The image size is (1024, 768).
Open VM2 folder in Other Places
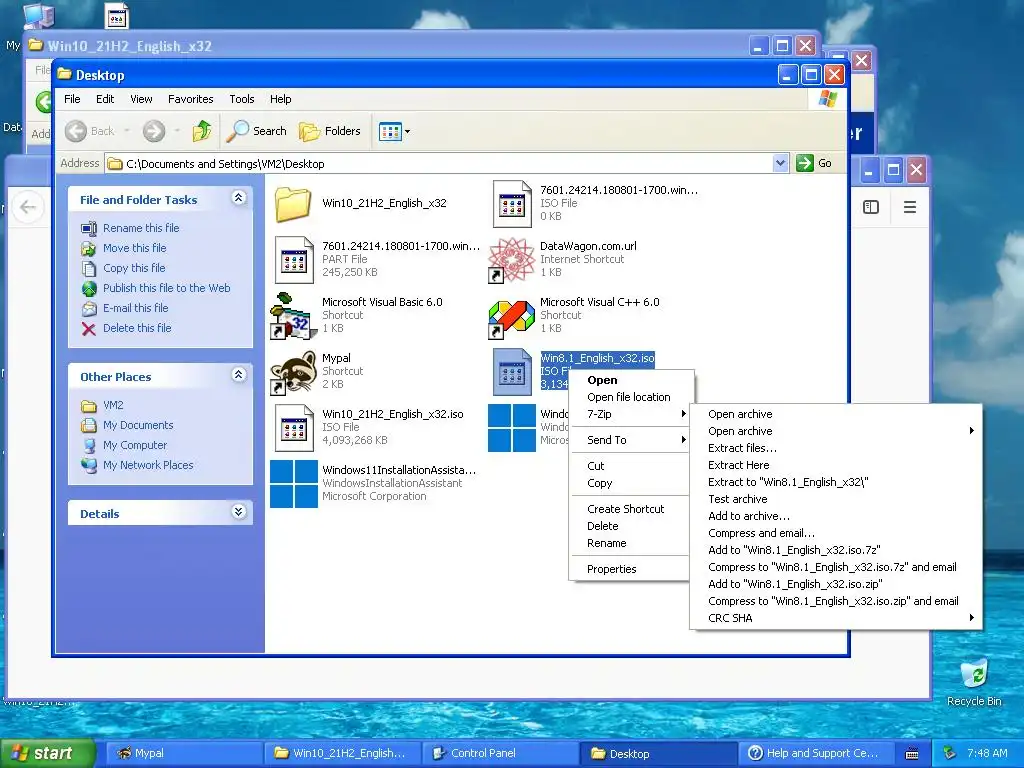(113, 406)
